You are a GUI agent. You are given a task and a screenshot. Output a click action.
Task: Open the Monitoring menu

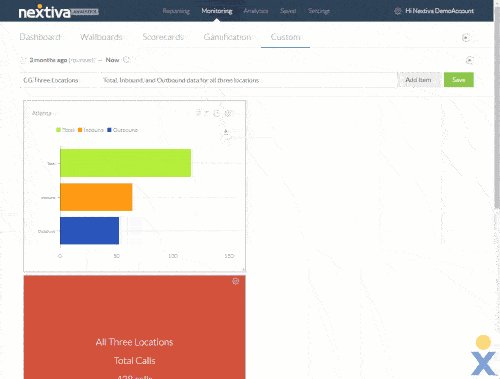pyautogui.click(x=217, y=11)
